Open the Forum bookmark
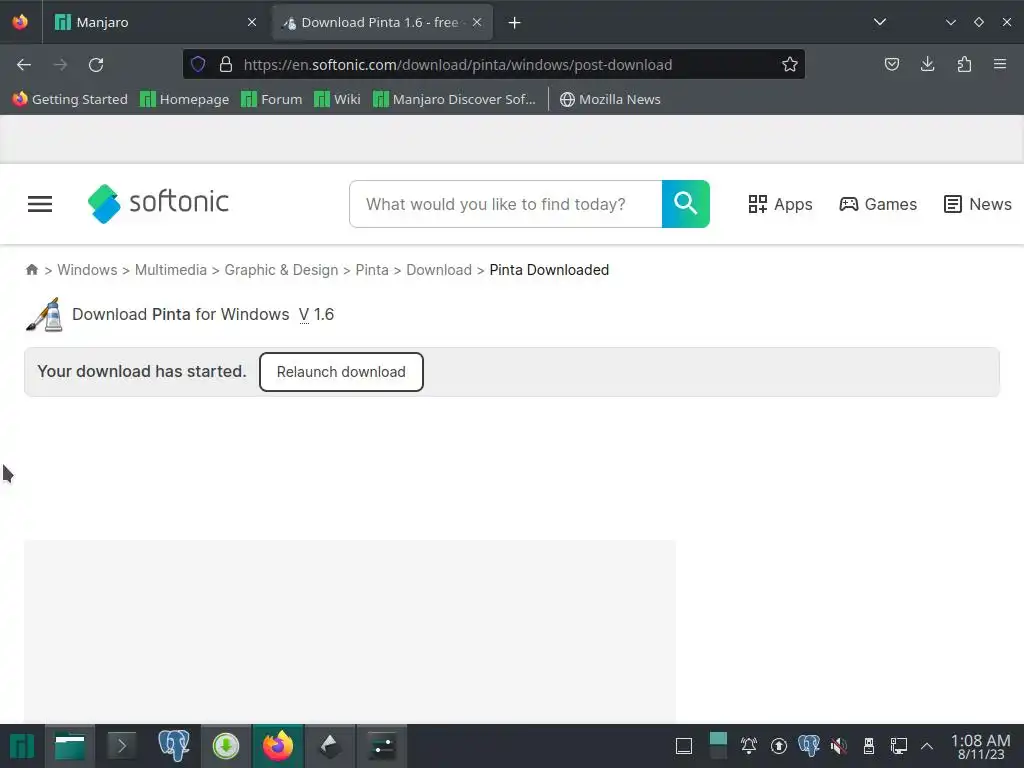The width and height of the screenshot is (1024, 768). 272,99
